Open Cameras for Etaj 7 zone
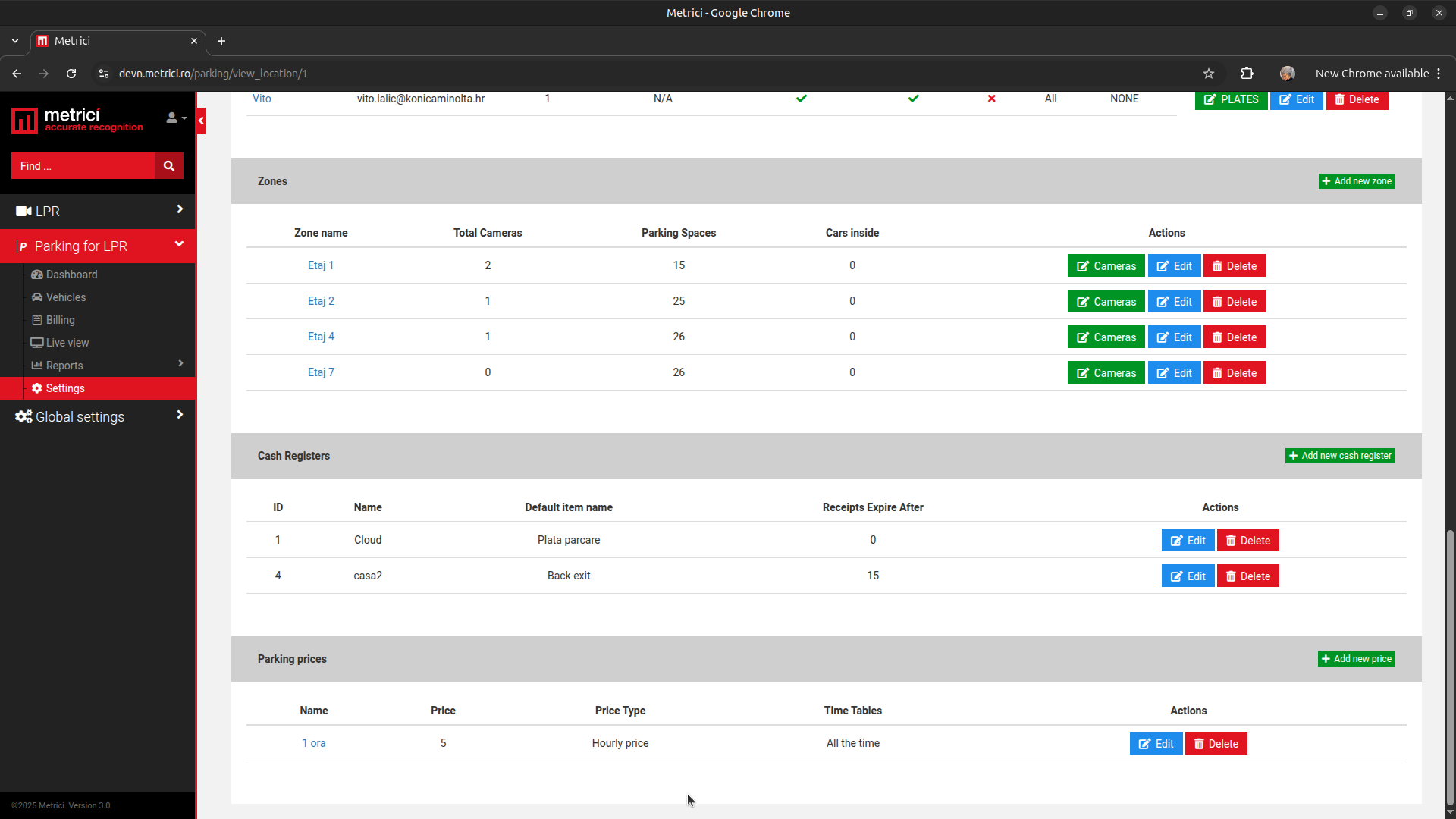The image size is (1456, 819). (x=1106, y=373)
